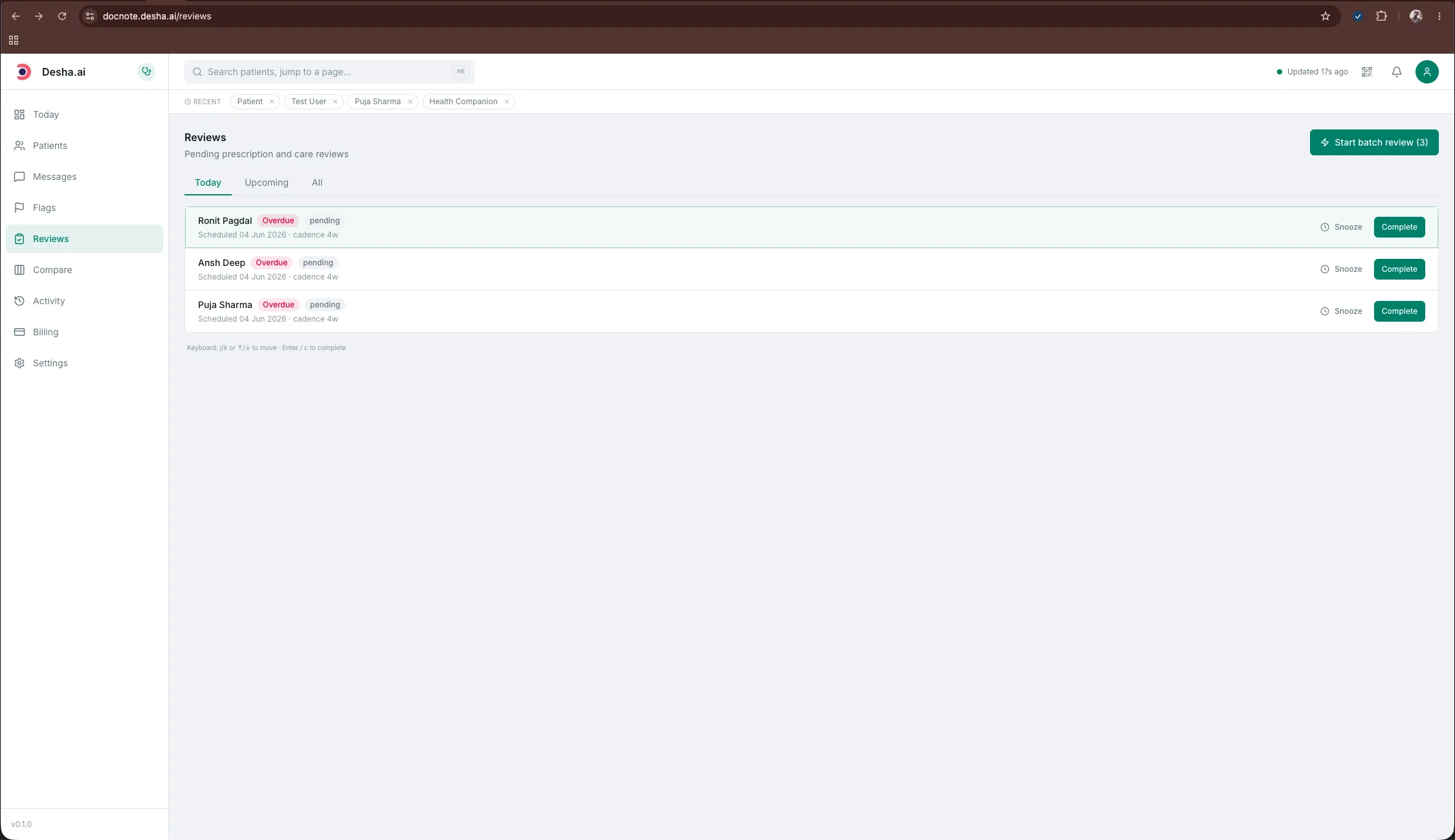Switch to the Upcoming reviews tab
Screen dimensions: 1455x840
(x=267, y=182)
